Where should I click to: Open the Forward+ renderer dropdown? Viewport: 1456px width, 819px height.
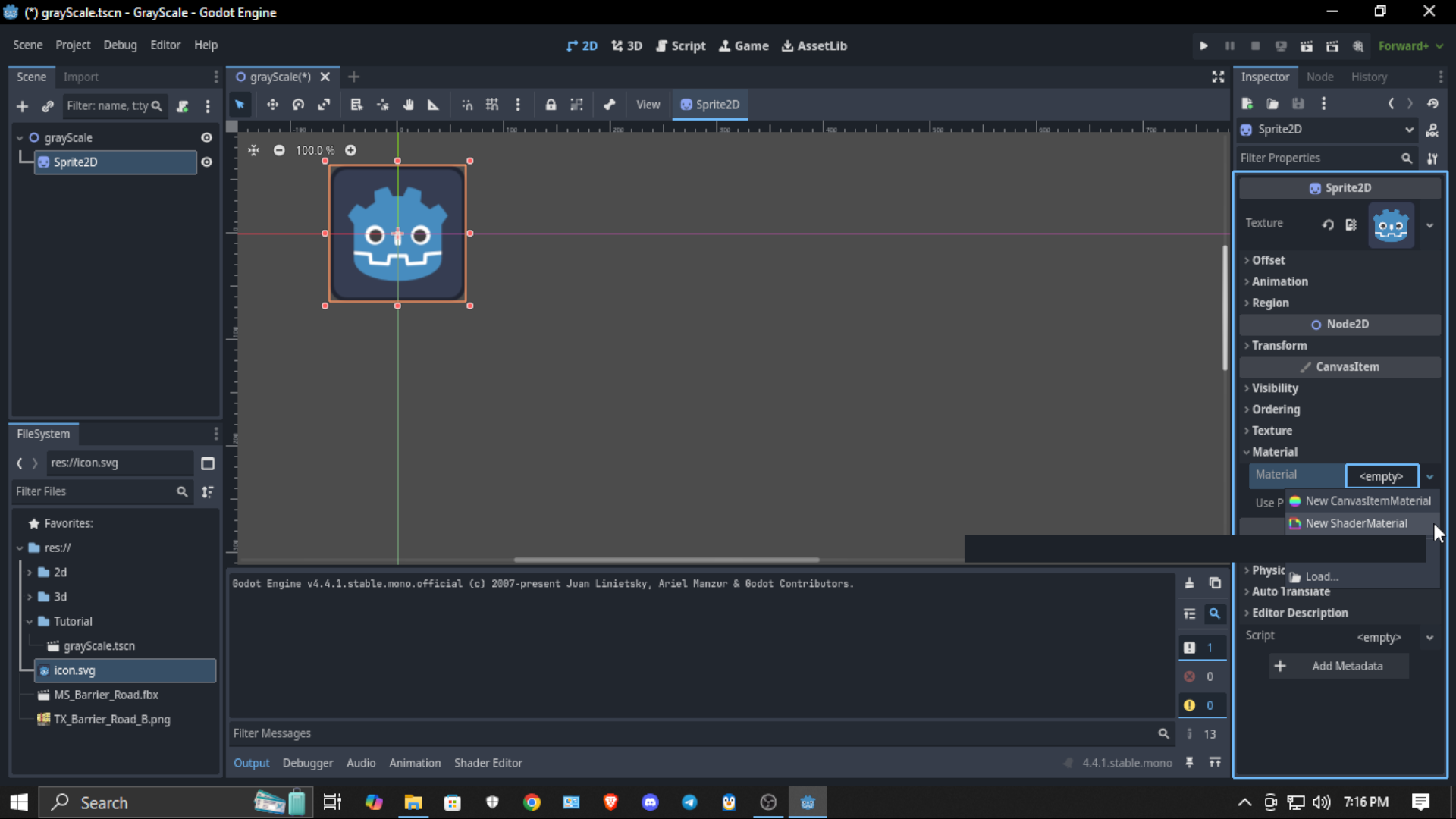click(1410, 46)
